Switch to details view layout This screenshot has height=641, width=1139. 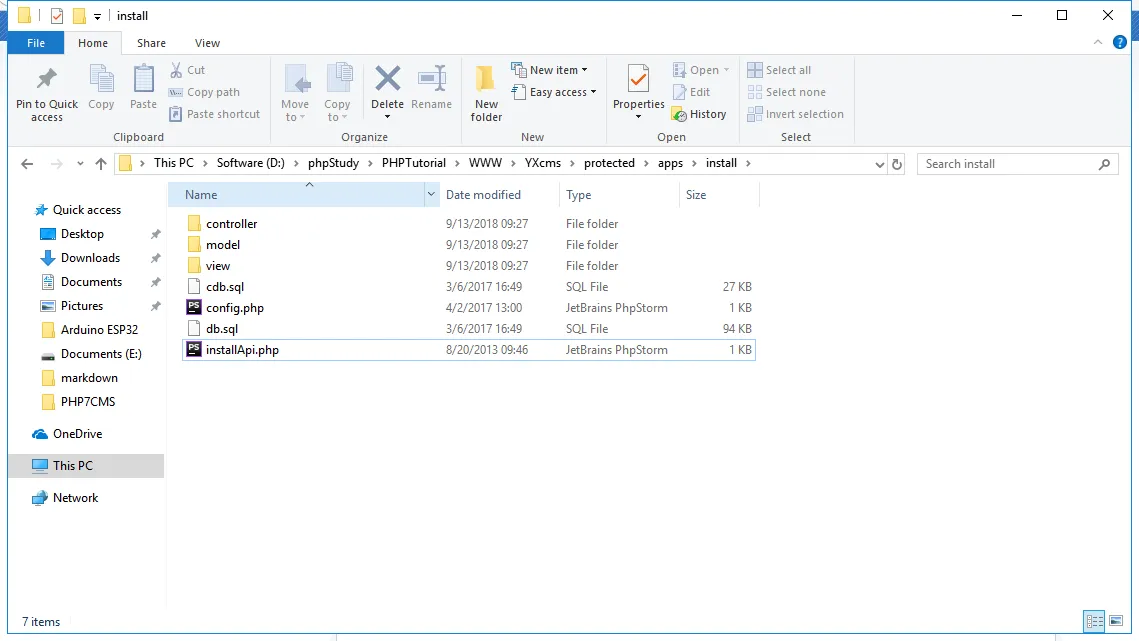[x=1095, y=621]
